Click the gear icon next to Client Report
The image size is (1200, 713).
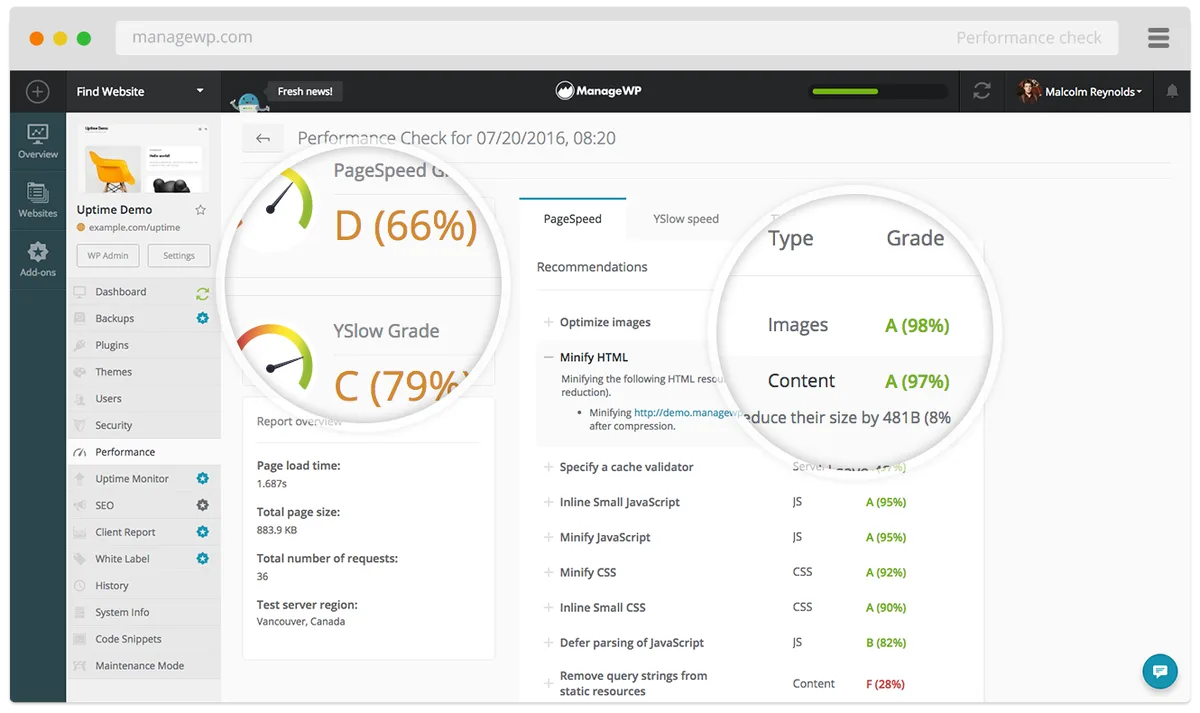point(202,532)
